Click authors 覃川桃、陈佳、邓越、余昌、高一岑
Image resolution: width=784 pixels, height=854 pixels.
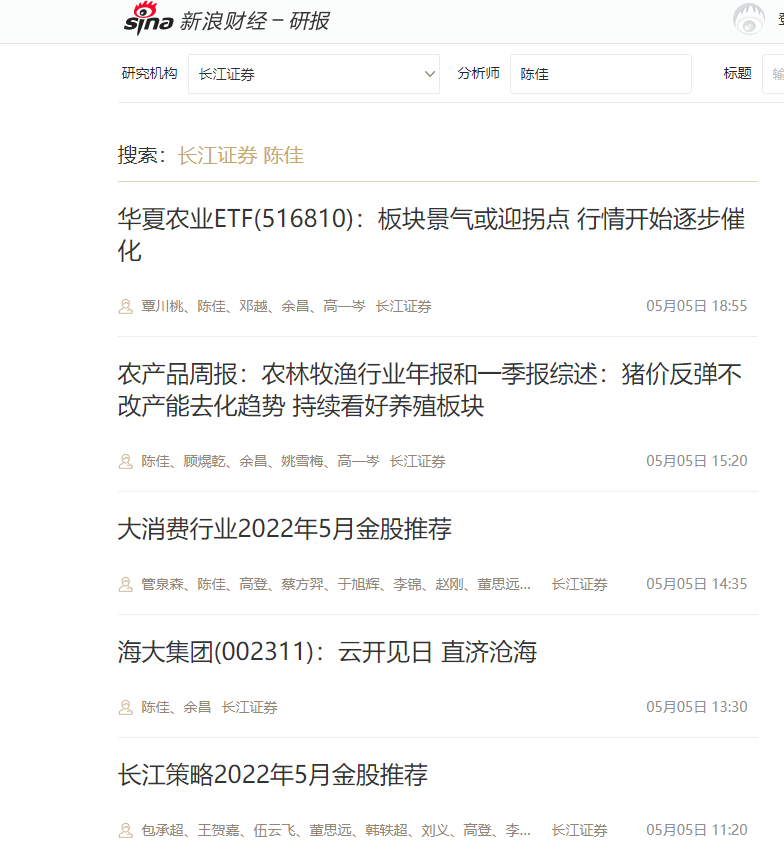(253, 307)
